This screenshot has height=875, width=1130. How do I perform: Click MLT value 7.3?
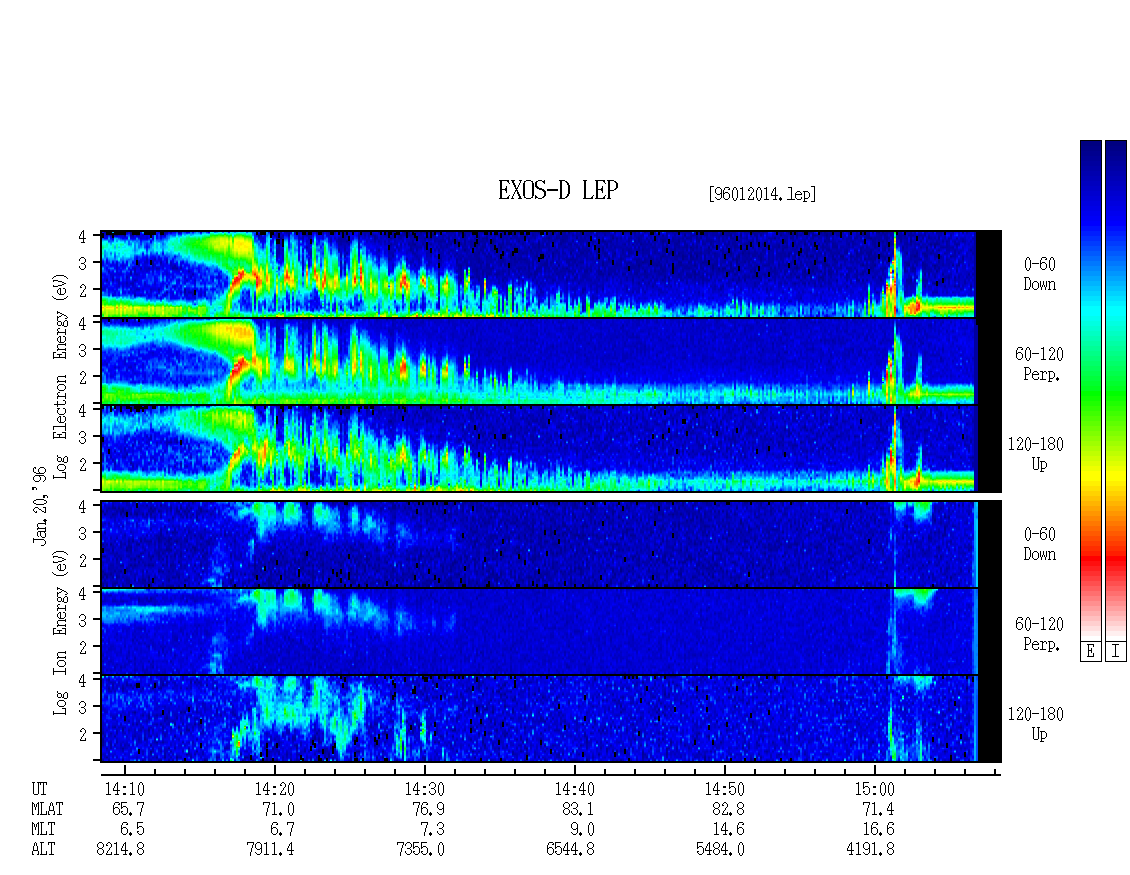432,830
